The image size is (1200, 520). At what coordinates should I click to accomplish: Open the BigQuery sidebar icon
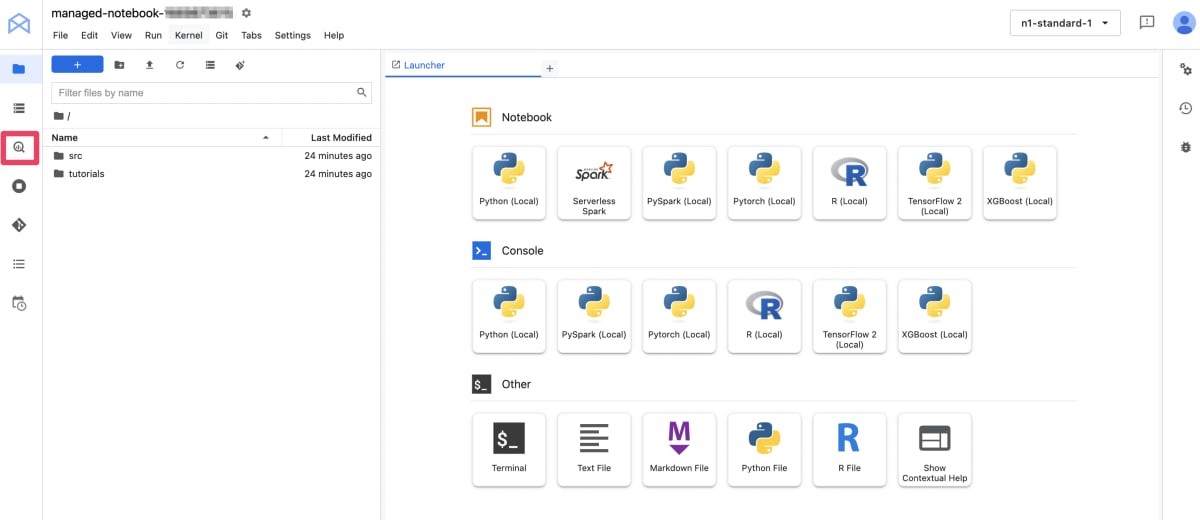pyautogui.click(x=19, y=147)
